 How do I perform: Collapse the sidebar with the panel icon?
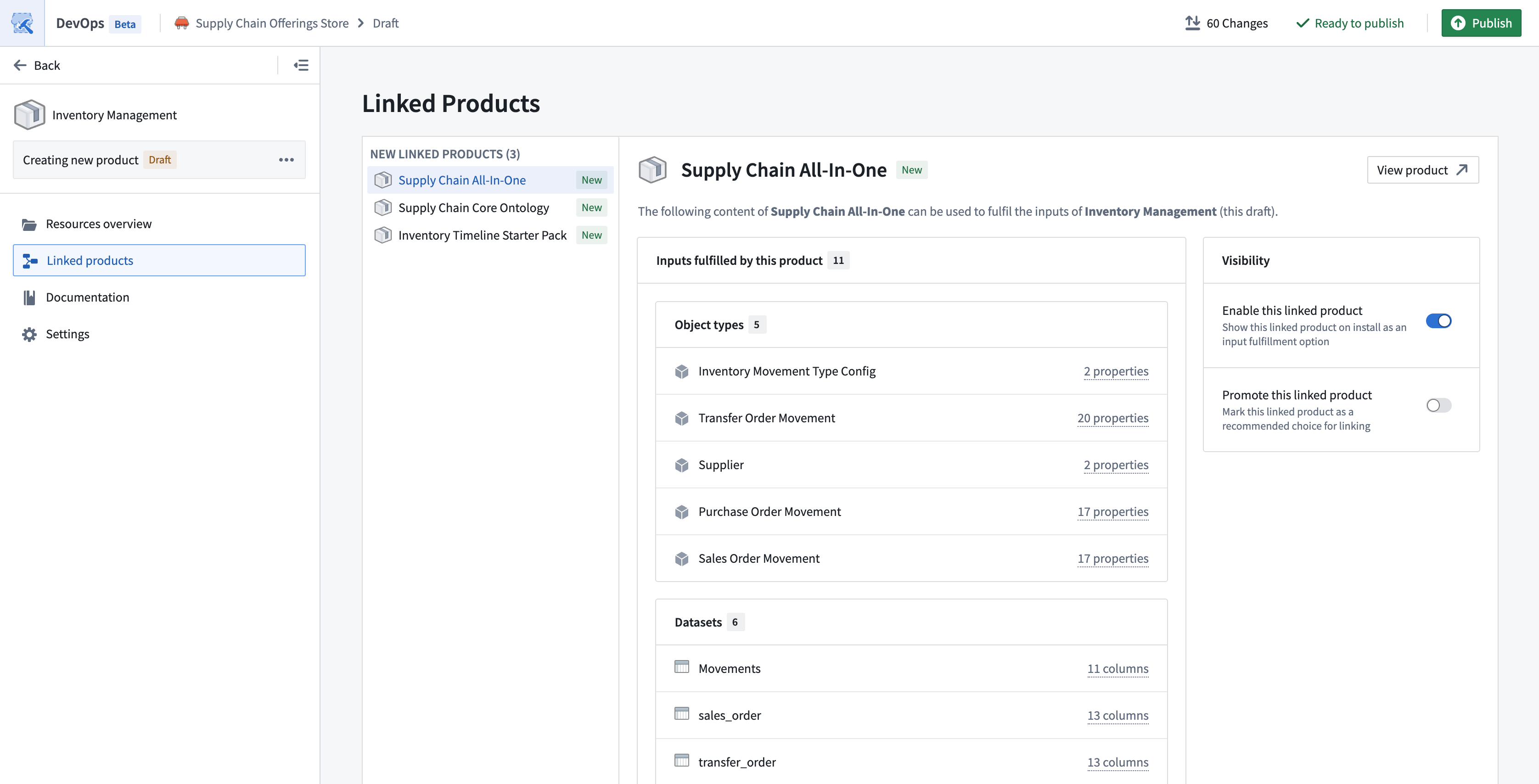click(301, 65)
